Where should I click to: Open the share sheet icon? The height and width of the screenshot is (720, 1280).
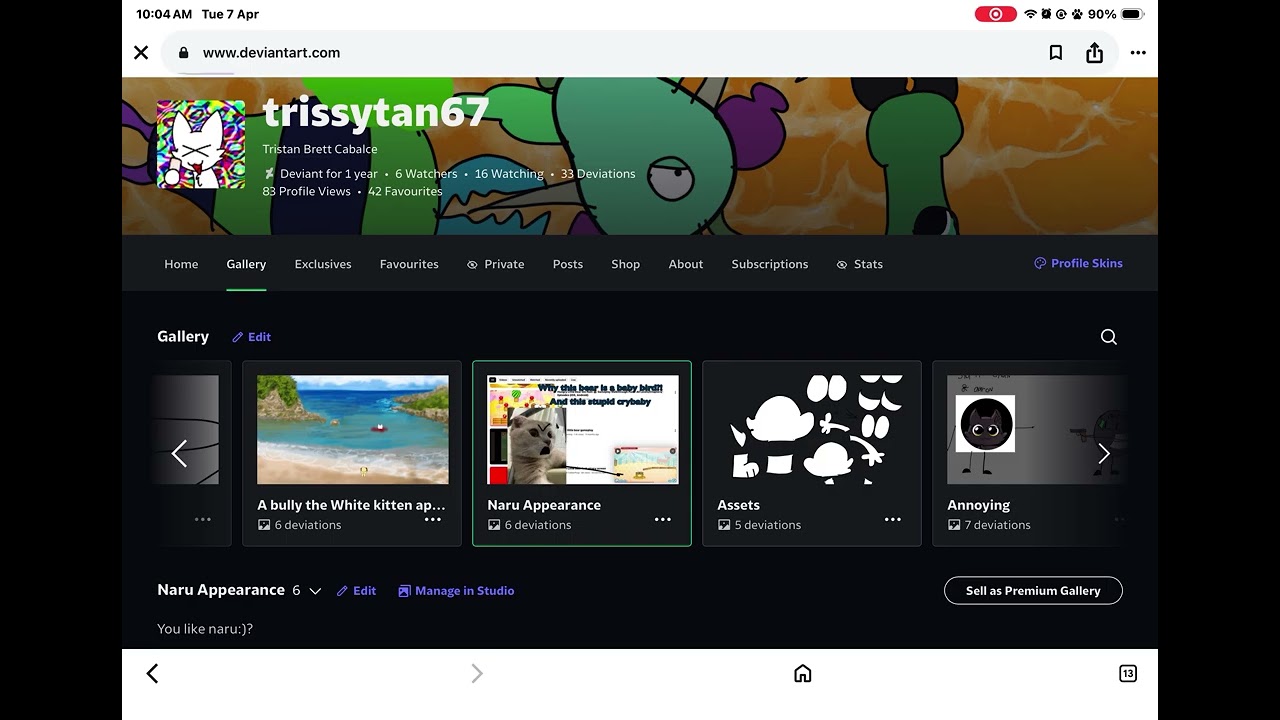[x=1095, y=53]
